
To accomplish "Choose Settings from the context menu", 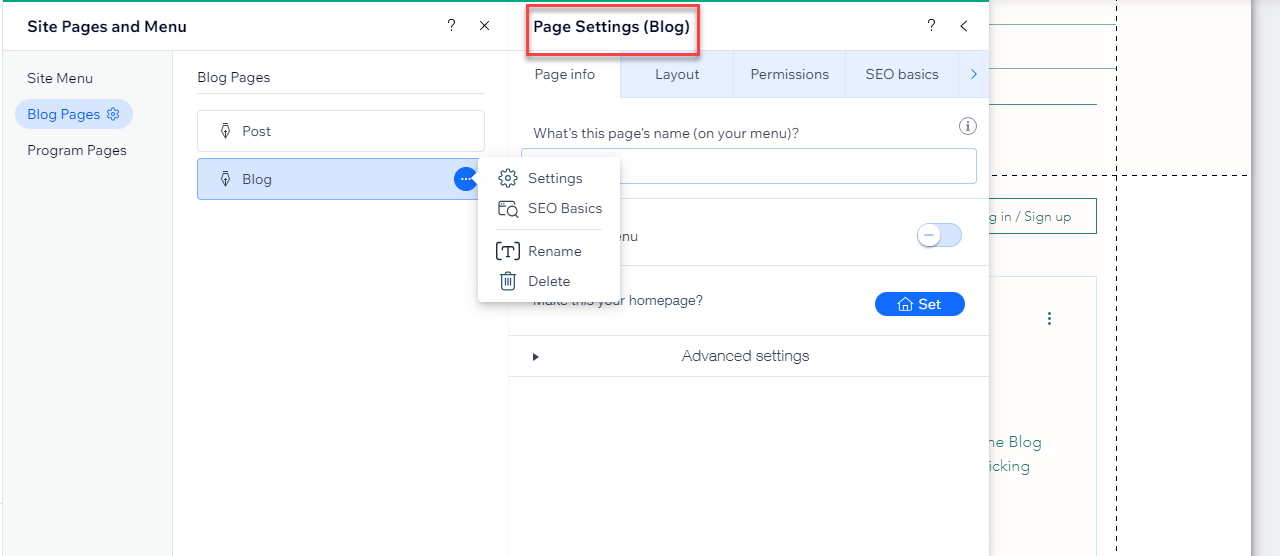I will point(549,178).
